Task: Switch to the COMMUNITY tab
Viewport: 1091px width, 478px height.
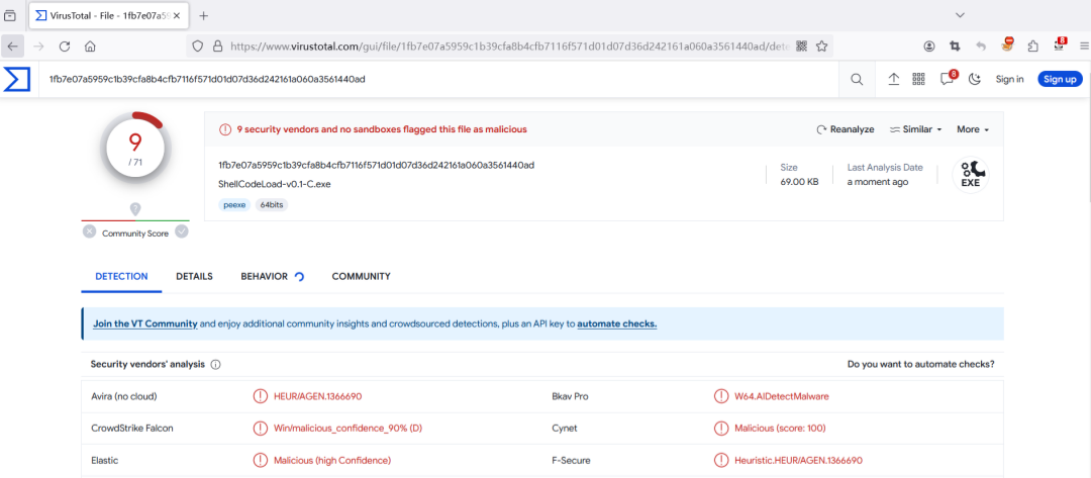Action: click(x=361, y=276)
